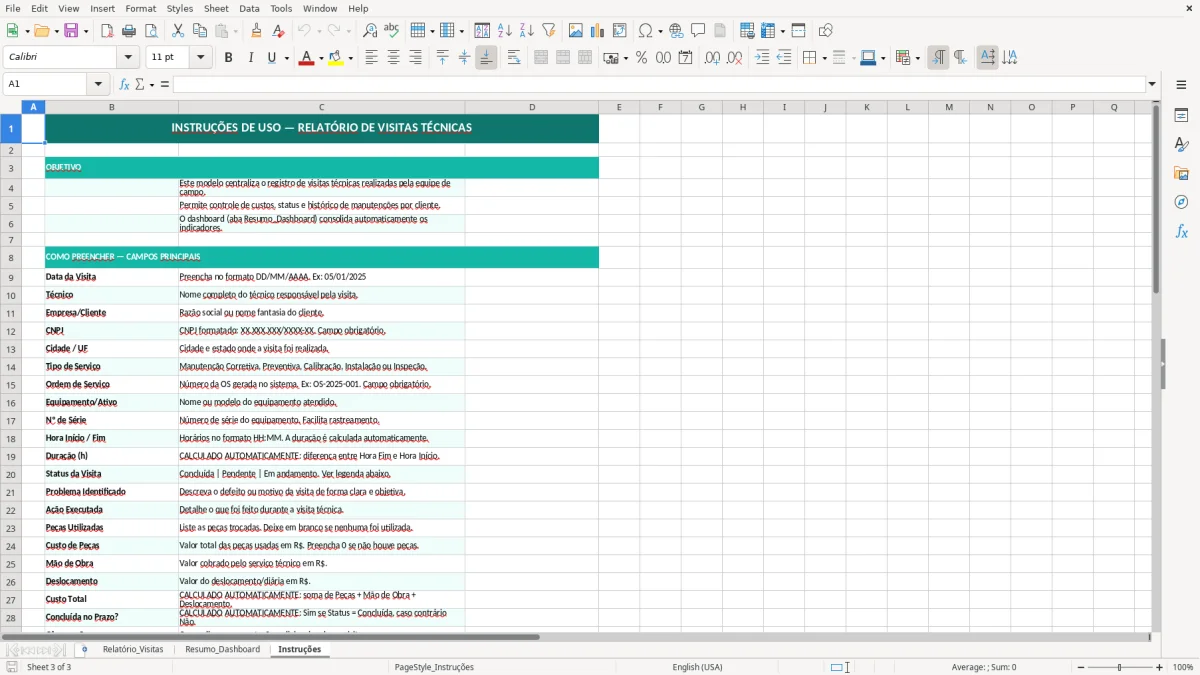Open Name Box dropdown arrow
1200x675 pixels.
point(98,84)
